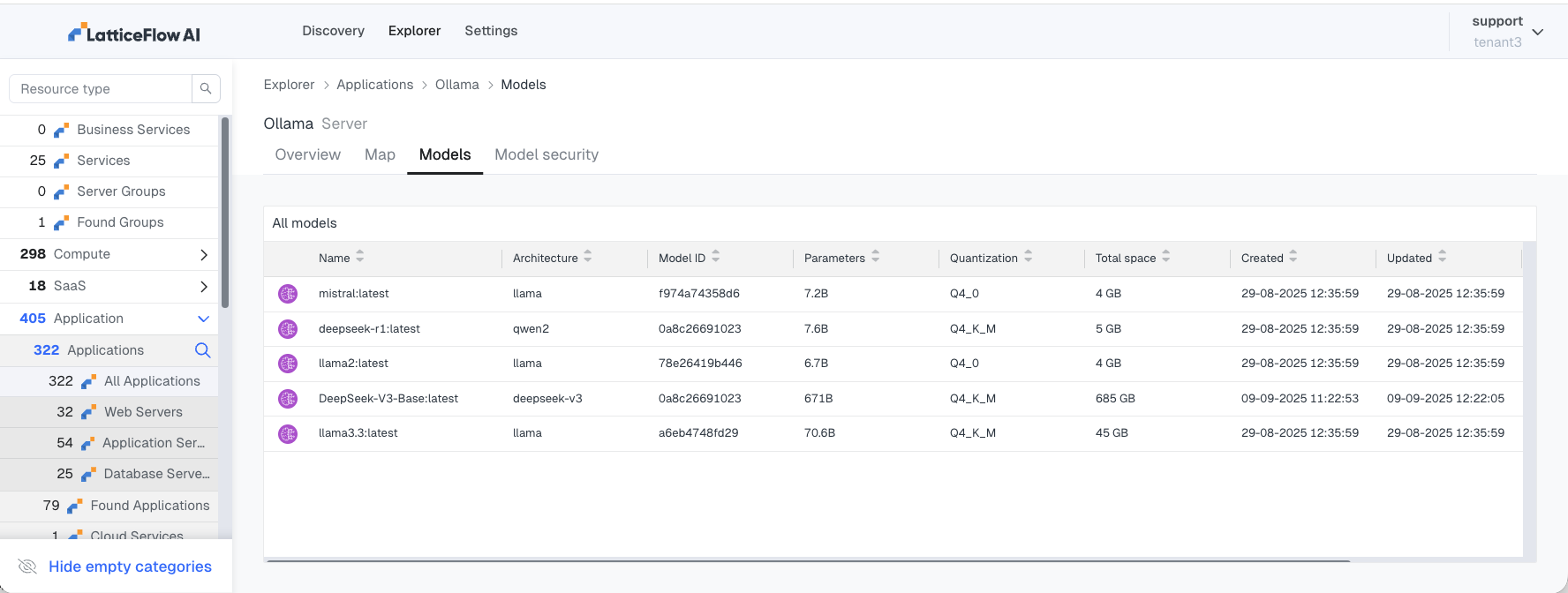
Task: Click the models table horizontal scrollbar
Action: pyautogui.click(x=808, y=559)
